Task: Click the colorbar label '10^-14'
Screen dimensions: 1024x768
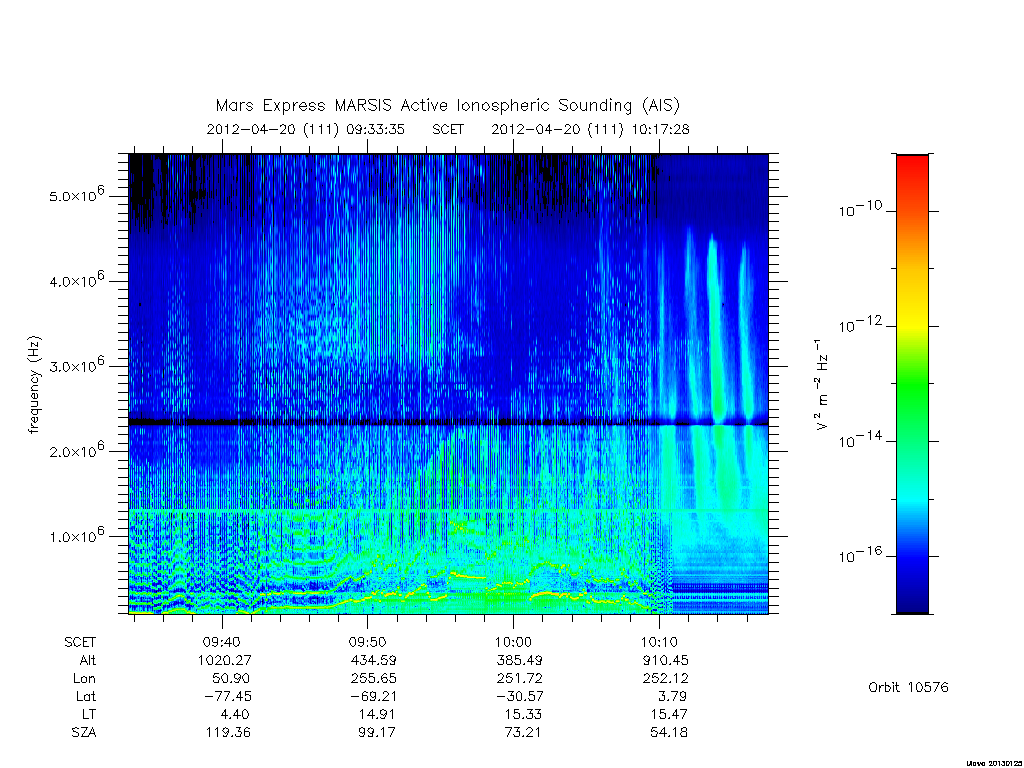Action: pos(860,440)
